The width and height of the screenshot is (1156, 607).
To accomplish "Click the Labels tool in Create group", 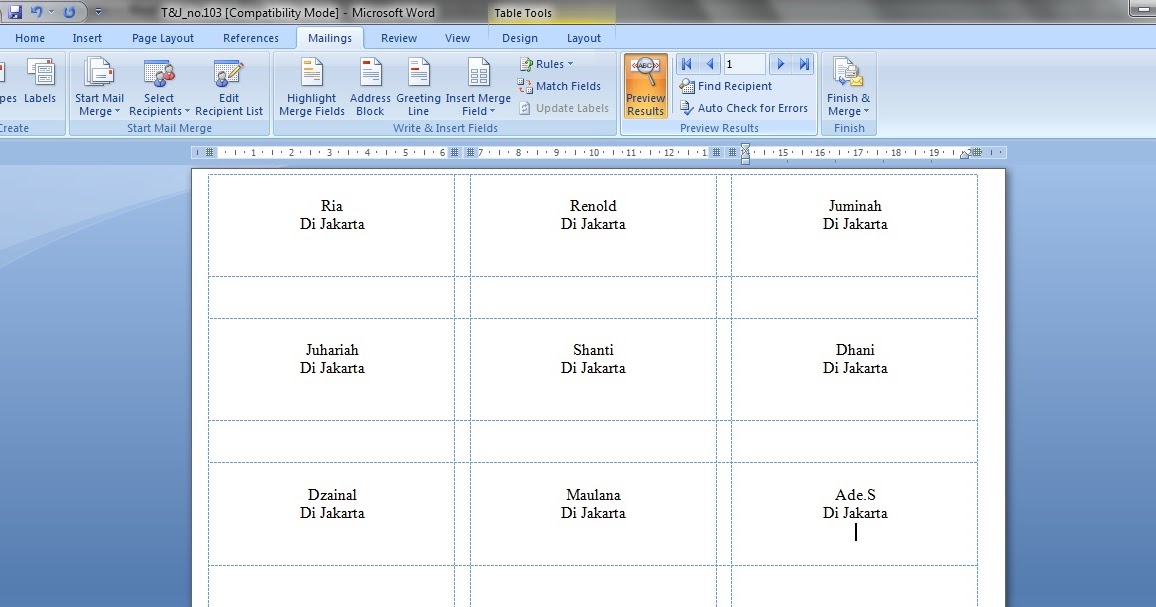I will click(x=40, y=85).
